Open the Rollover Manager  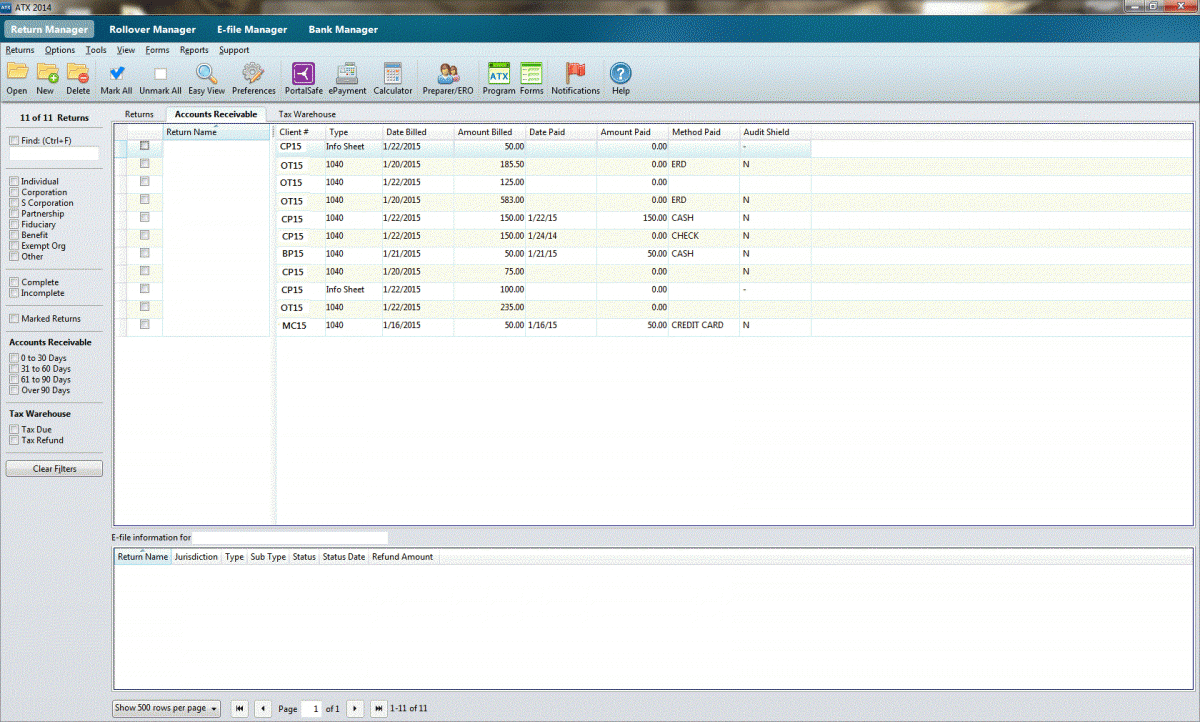click(152, 29)
